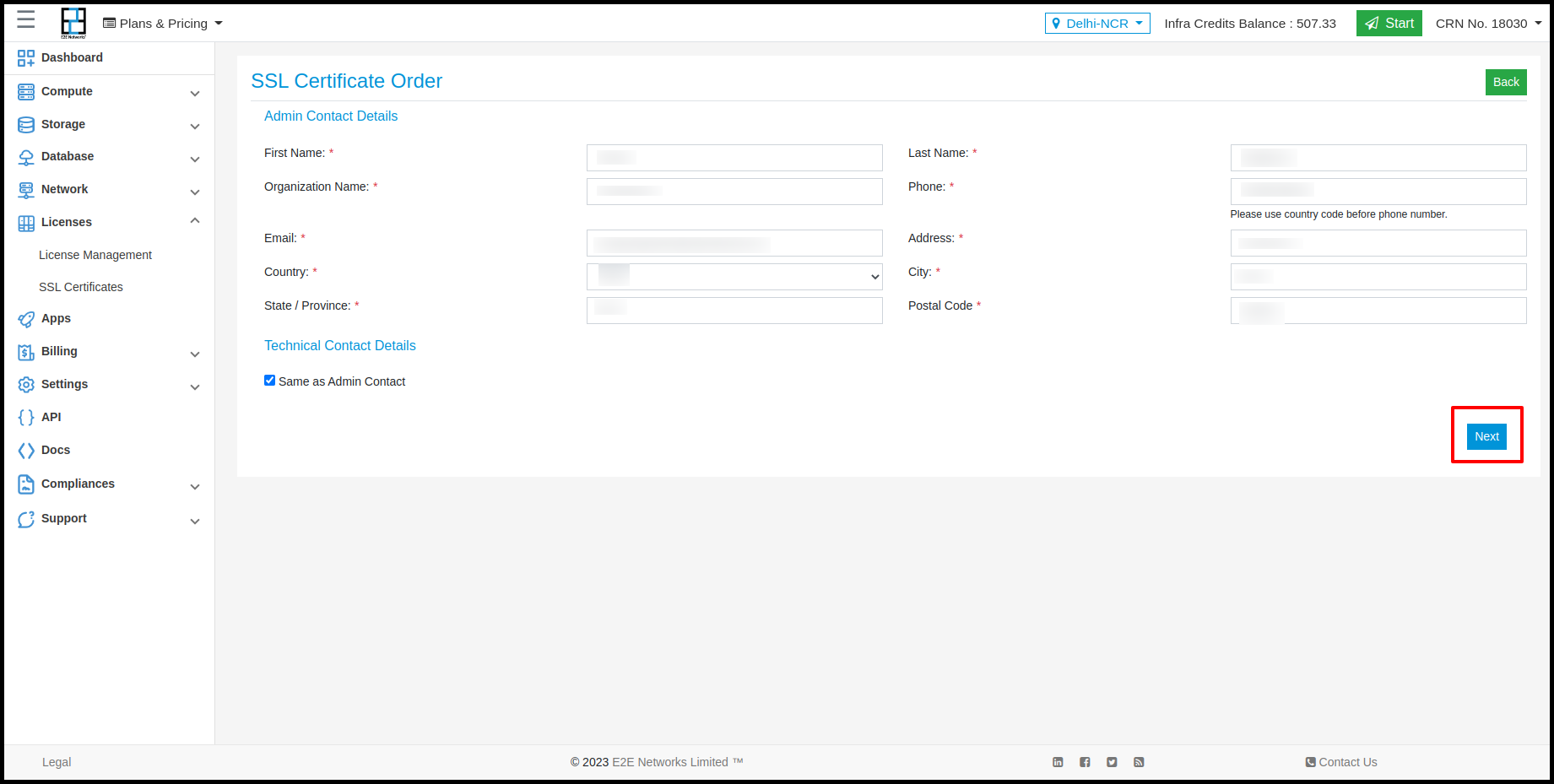Viewport: 1554px width, 784px height.
Task: Open the Plans & Pricing dropdown
Action: click(163, 24)
